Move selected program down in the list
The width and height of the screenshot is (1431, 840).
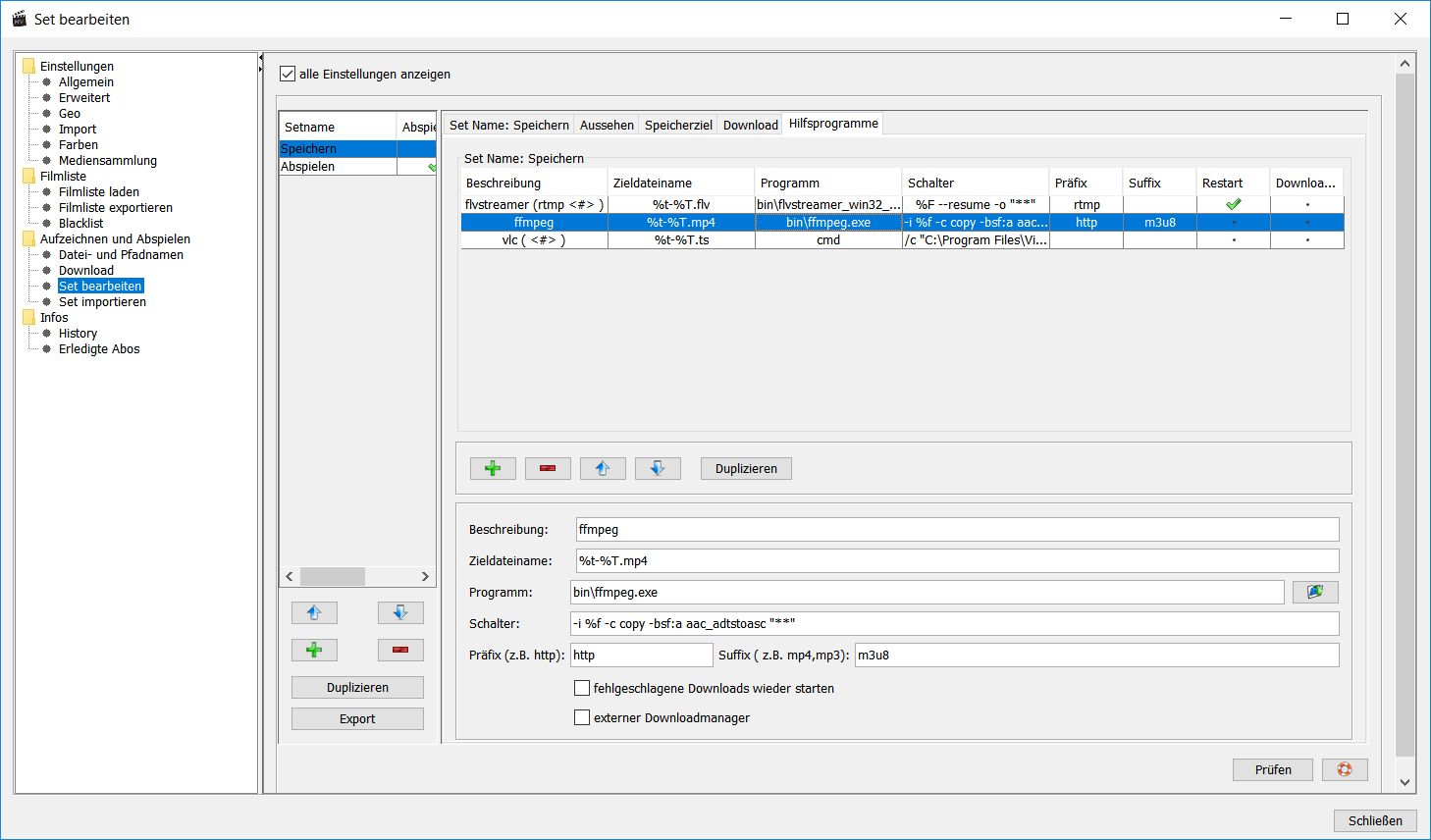point(658,468)
